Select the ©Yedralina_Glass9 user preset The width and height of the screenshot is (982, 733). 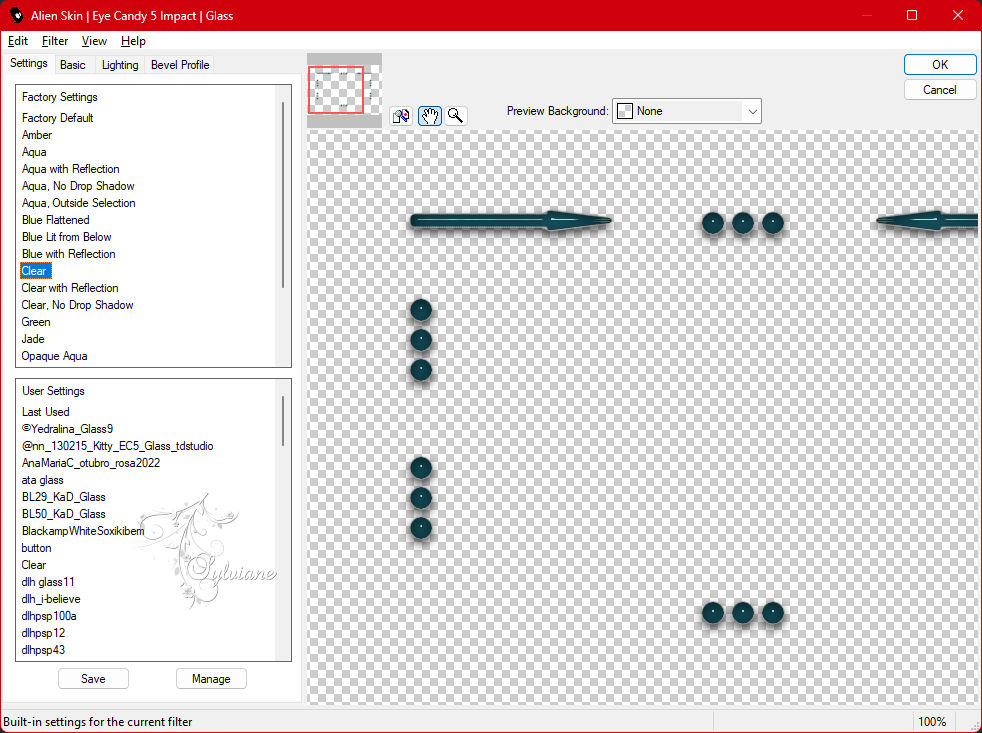tap(67, 429)
